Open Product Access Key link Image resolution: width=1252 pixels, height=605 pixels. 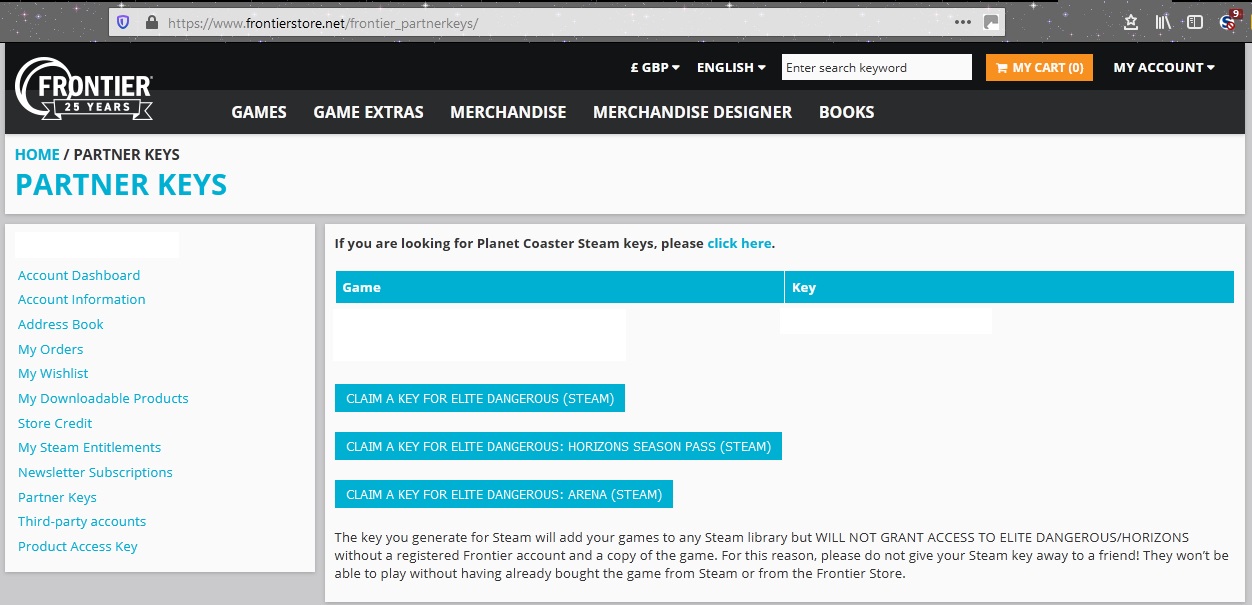78,546
